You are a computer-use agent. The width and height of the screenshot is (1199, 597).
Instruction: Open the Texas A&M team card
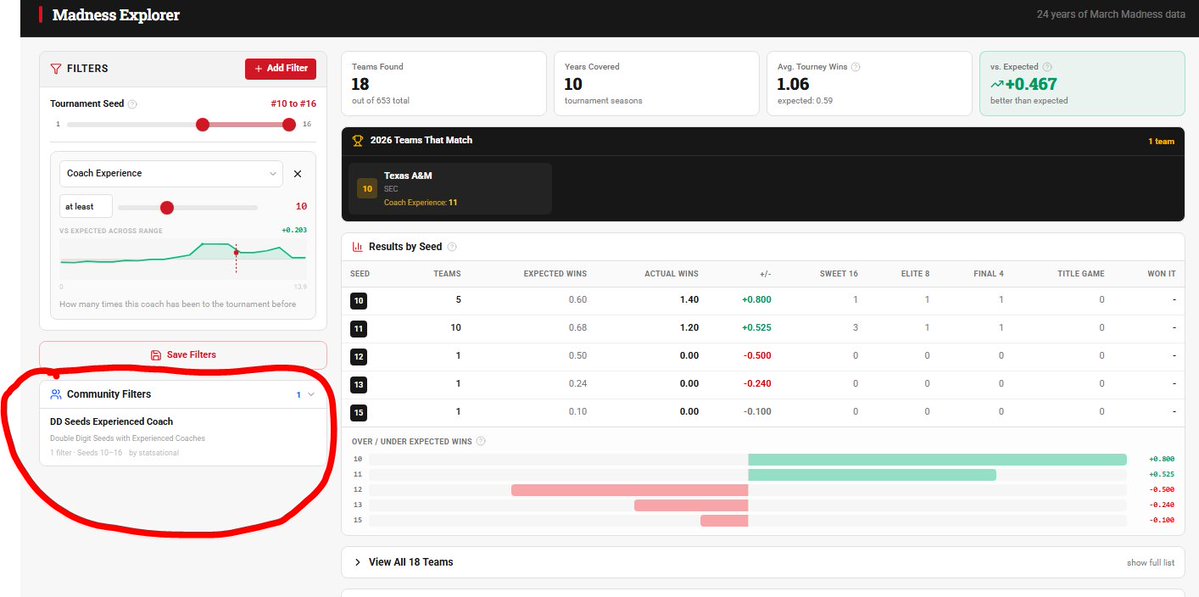click(x=450, y=189)
